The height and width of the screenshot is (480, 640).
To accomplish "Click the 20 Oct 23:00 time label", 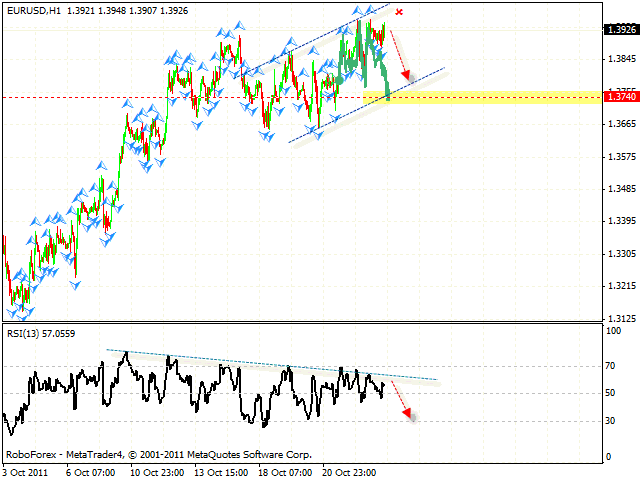I will click(348, 471).
